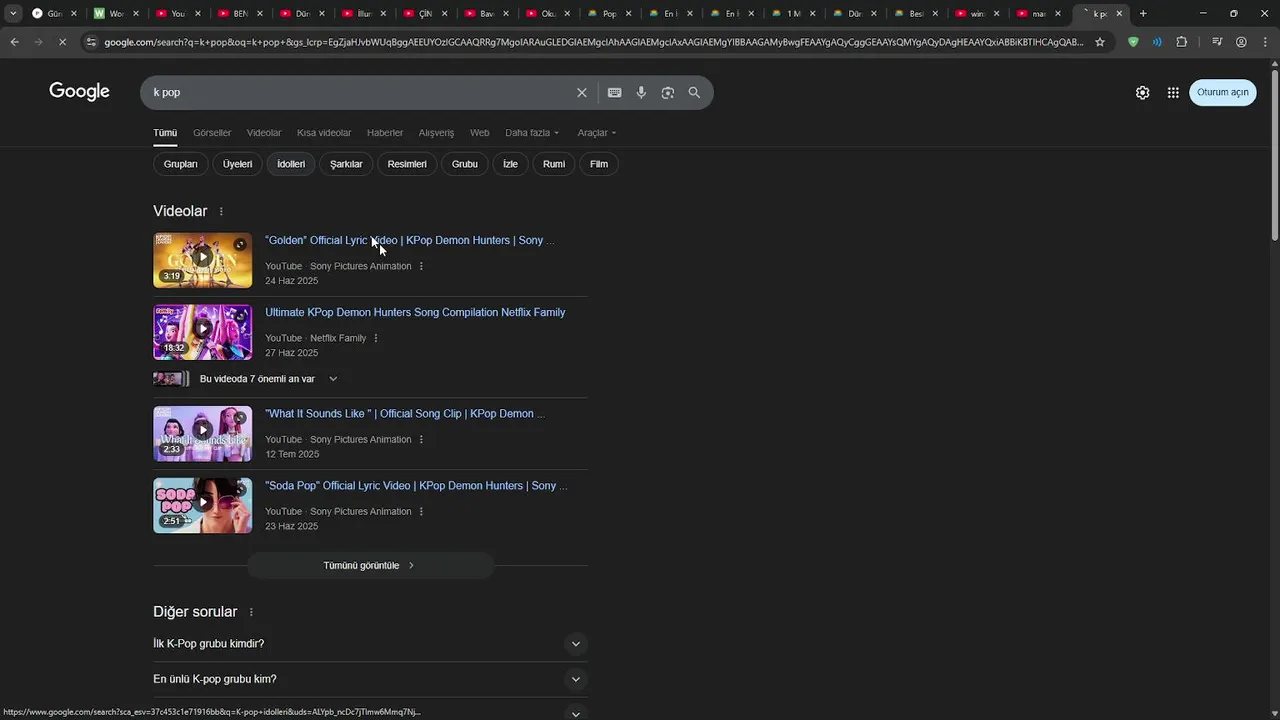Bookmark this page with the star icon

pos(1100,42)
